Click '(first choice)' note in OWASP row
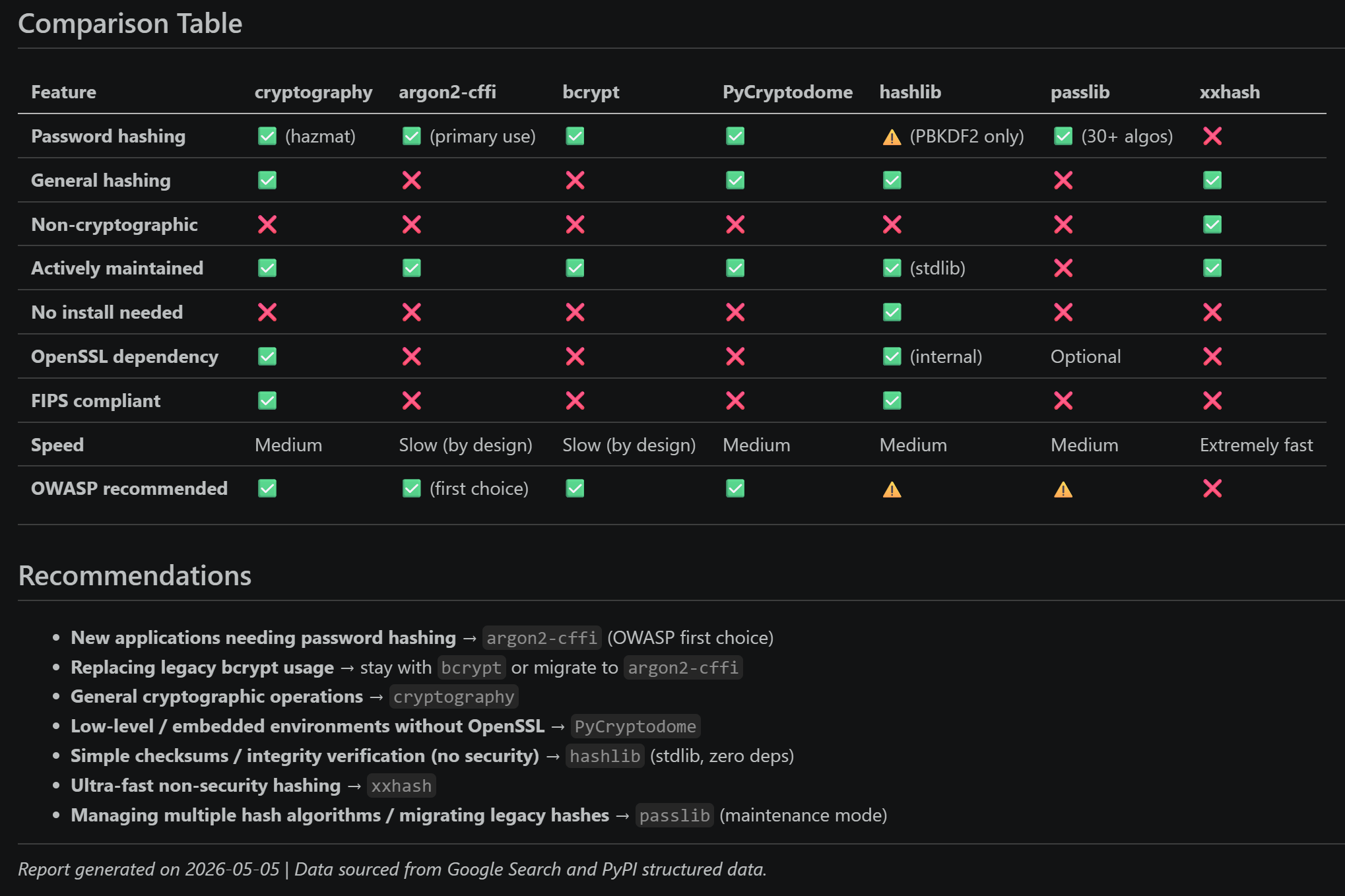Viewport: 1345px width, 896px height. (479, 489)
